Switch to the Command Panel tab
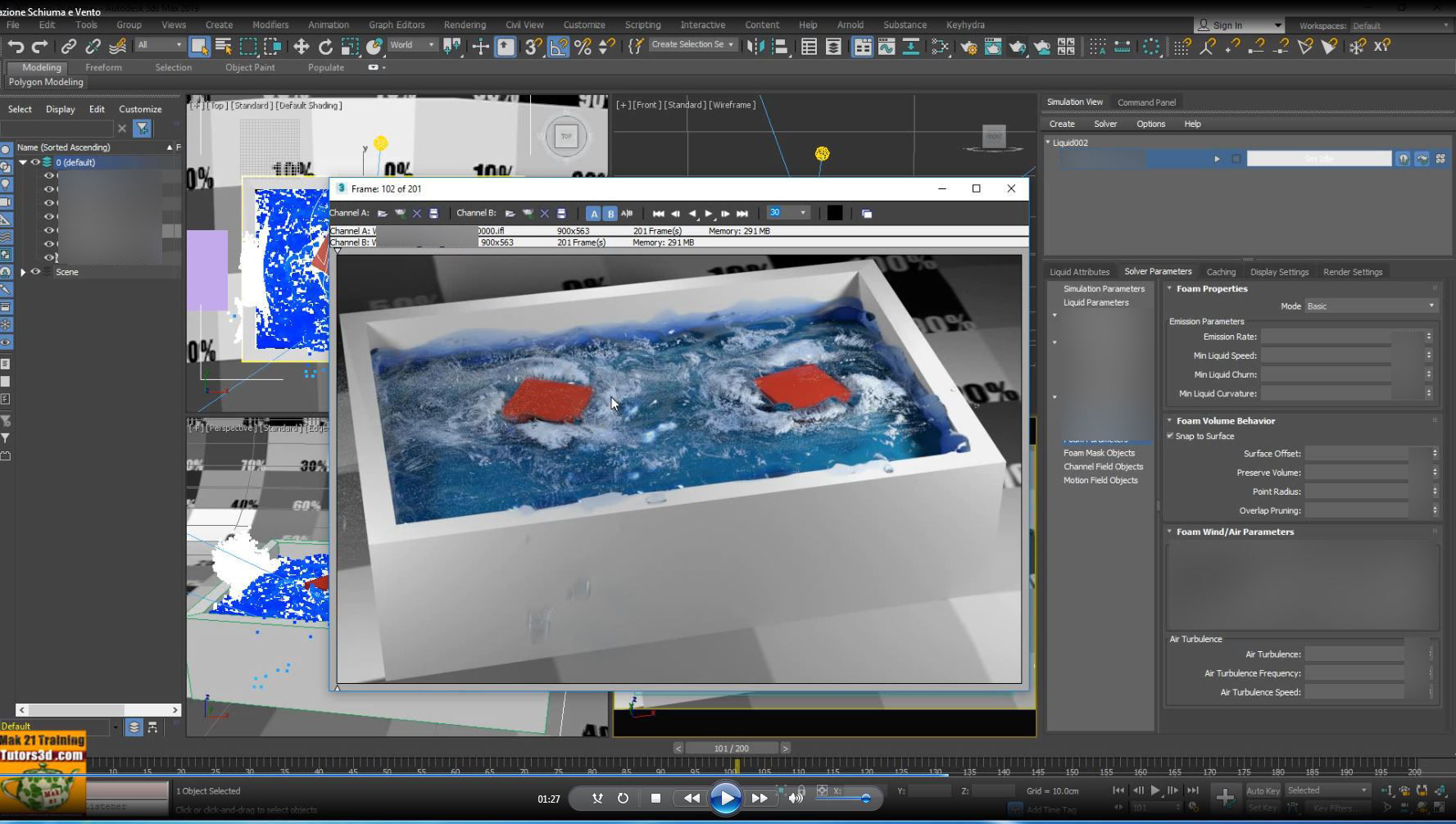 (1146, 102)
